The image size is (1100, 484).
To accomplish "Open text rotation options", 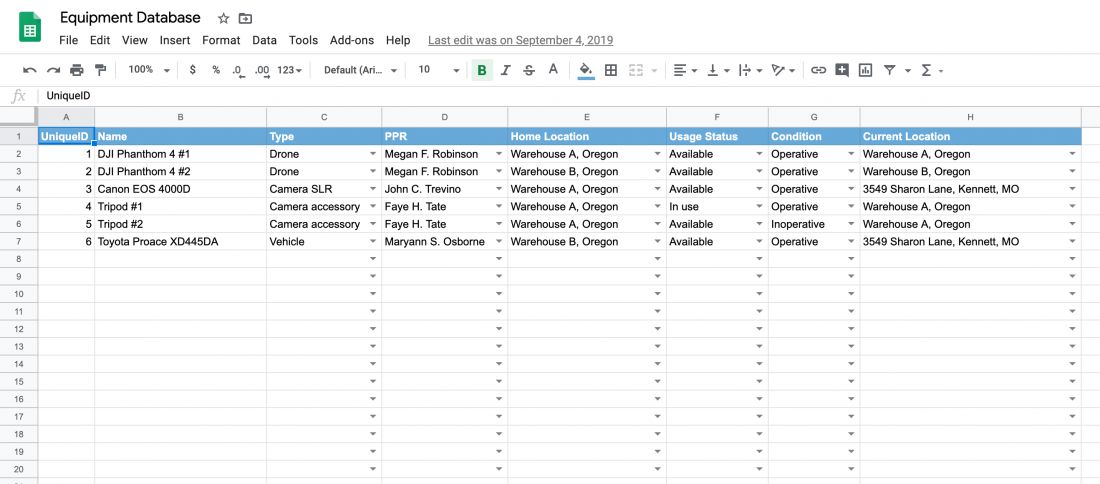I will point(783,70).
